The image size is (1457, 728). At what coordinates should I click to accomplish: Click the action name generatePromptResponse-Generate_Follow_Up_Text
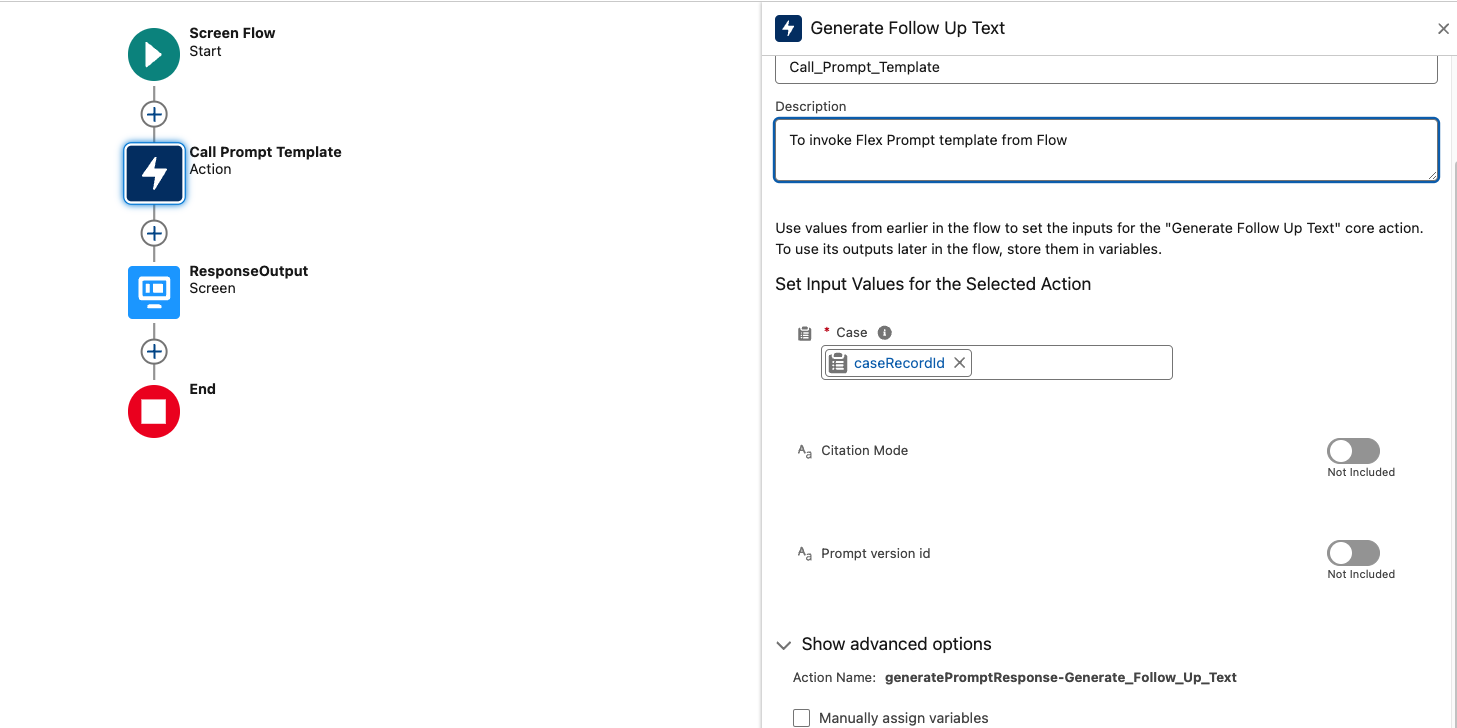coord(1061,678)
